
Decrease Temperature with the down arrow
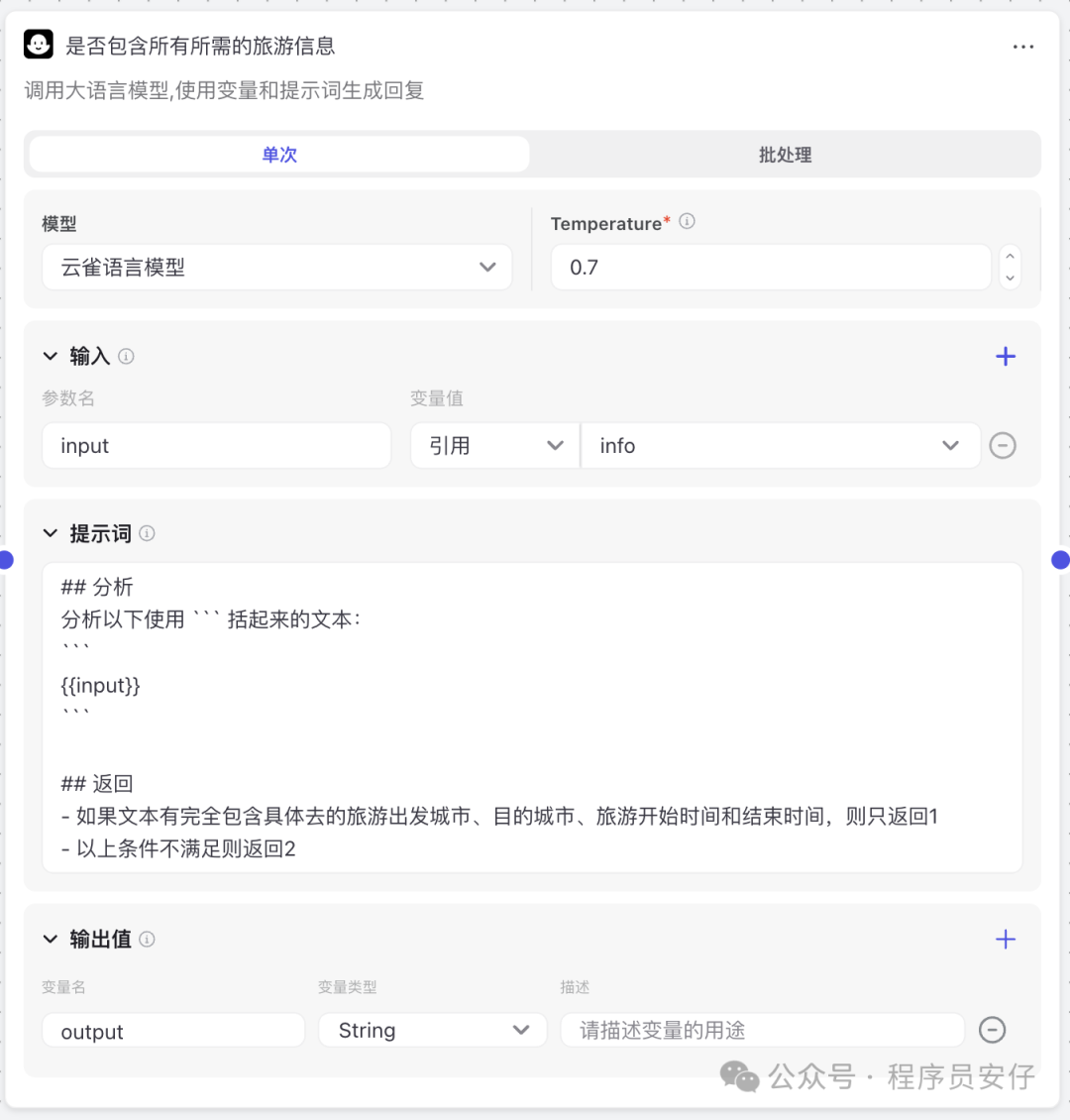coord(1010,278)
